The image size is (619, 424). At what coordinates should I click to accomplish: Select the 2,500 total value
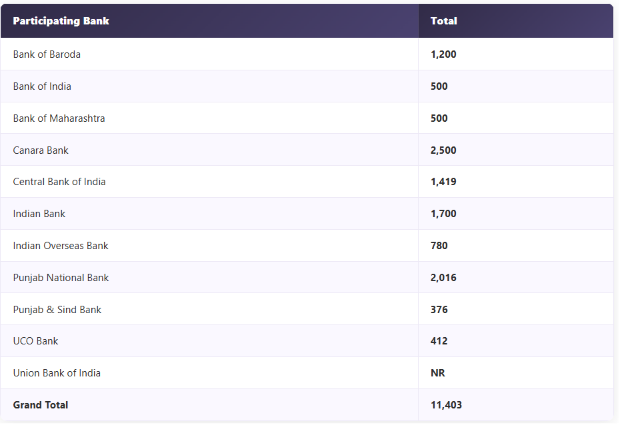pos(443,150)
